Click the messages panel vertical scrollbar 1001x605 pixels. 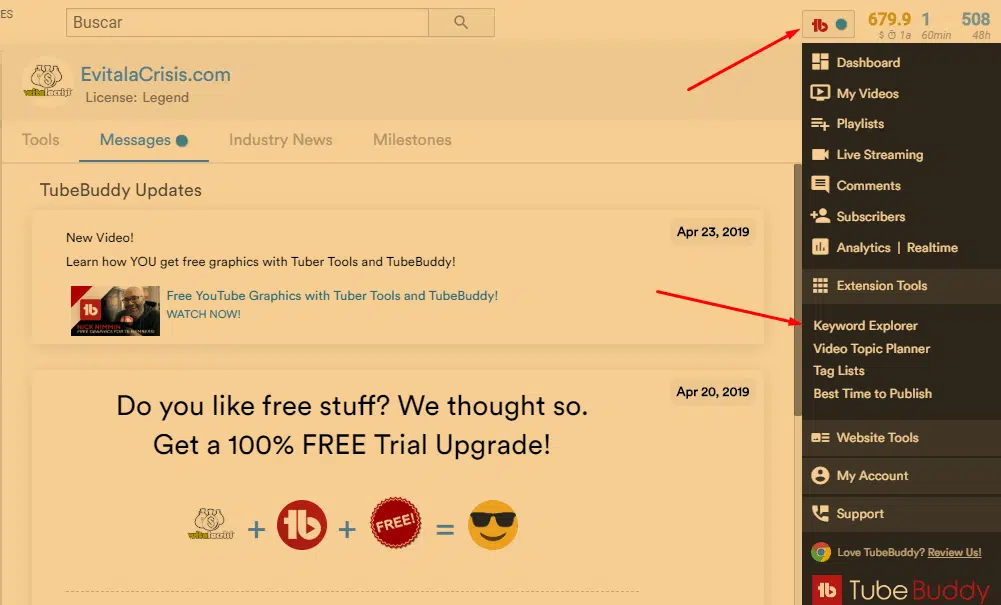[x=797, y=290]
